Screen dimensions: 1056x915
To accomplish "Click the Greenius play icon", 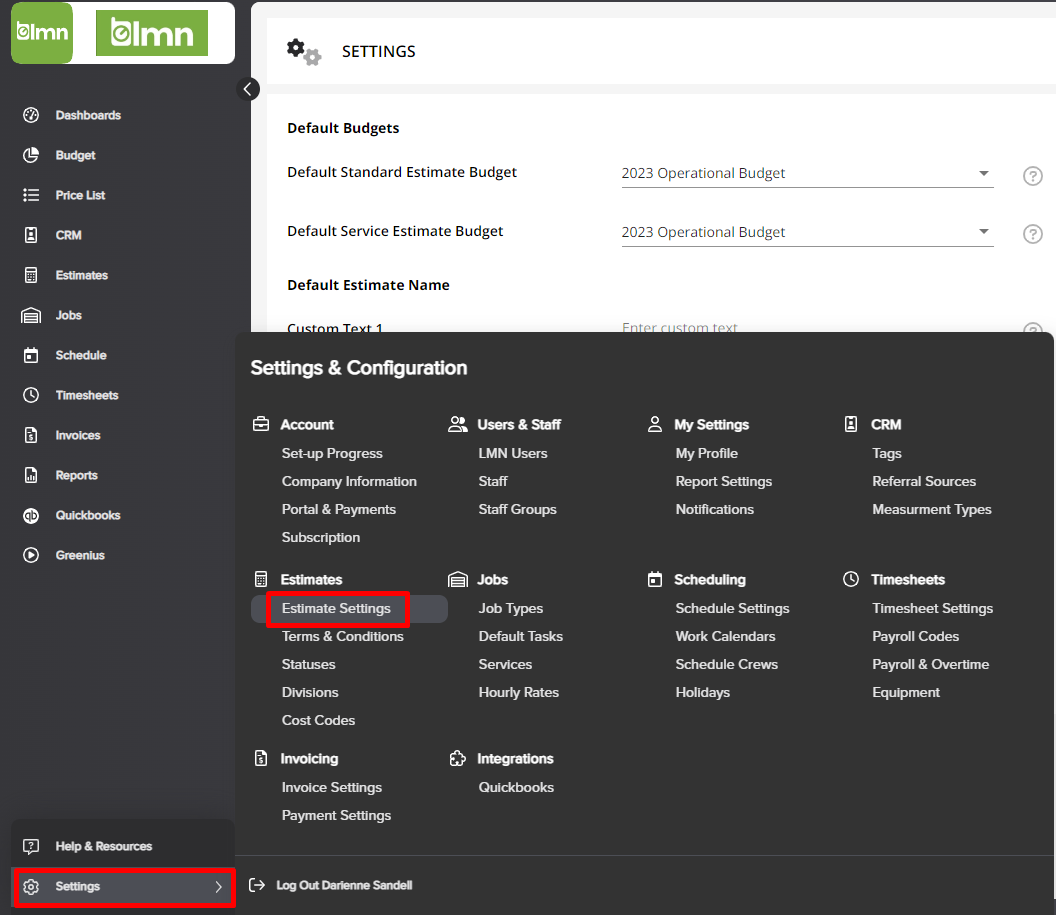I will (x=31, y=555).
